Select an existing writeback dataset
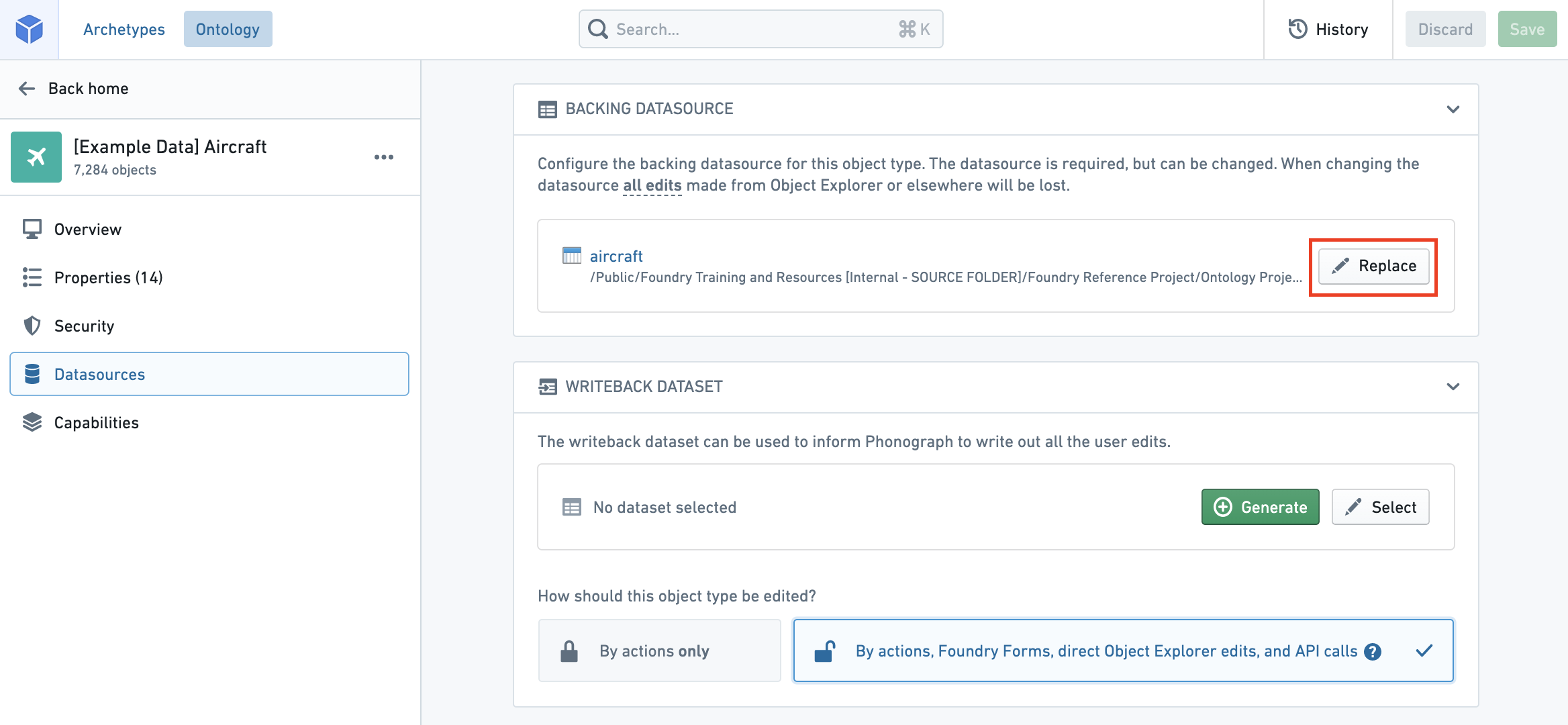This screenshot has width=1568, height=725. pos(1381,507)
